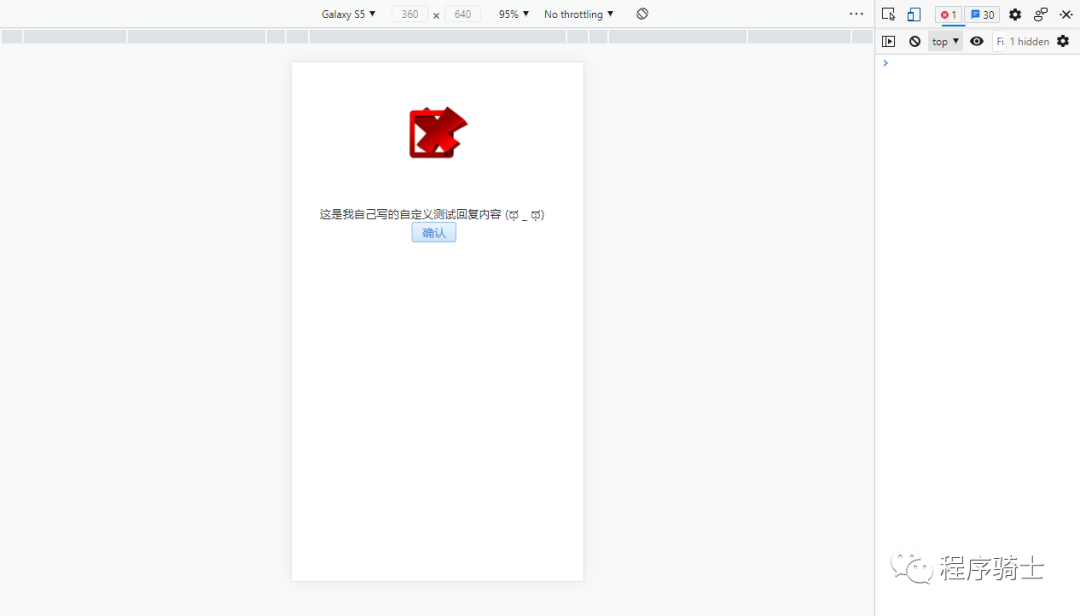Click the rotate/disable orientation icon beside No throttling
This screenshot has height=616, width=1080.
[x=641, y=14]
